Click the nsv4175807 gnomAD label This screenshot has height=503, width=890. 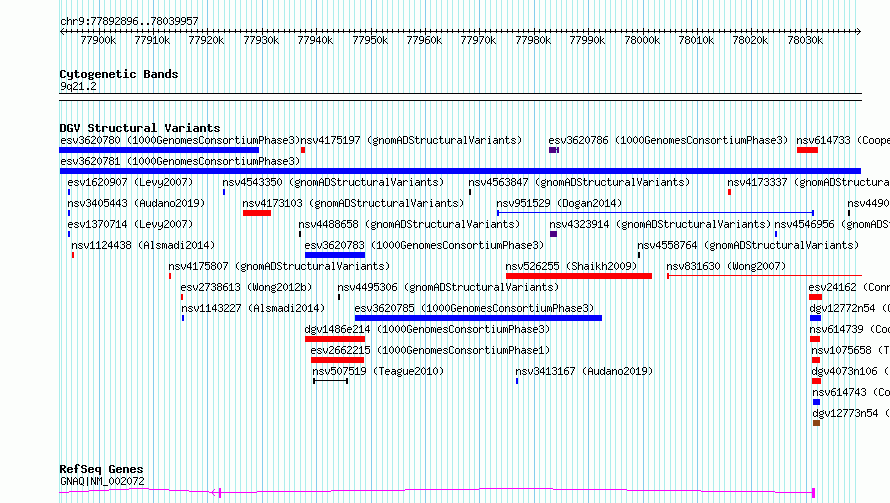tap(279, 266)
